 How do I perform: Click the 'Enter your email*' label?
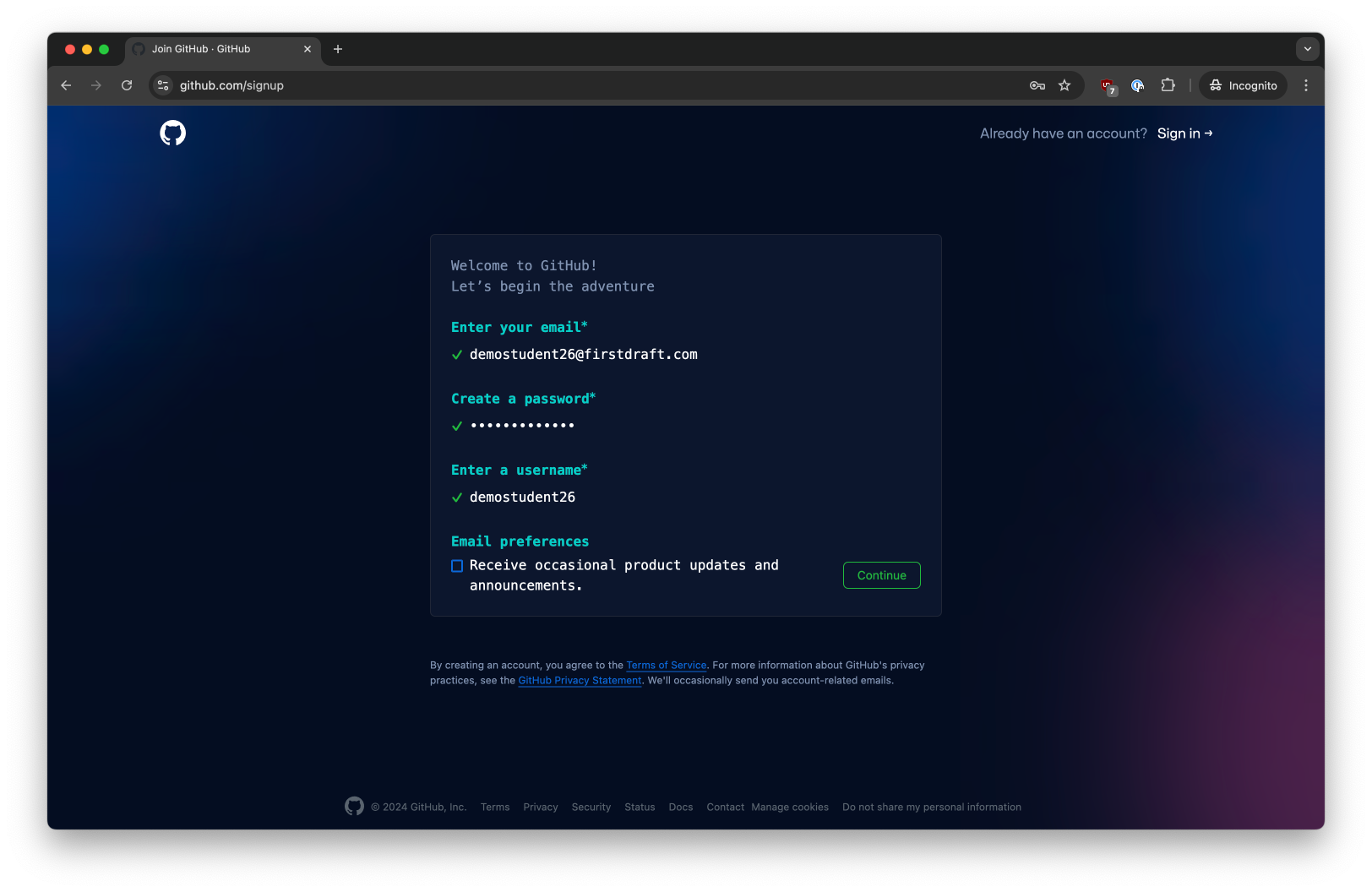pyautogui.click(x=520, y=327)
